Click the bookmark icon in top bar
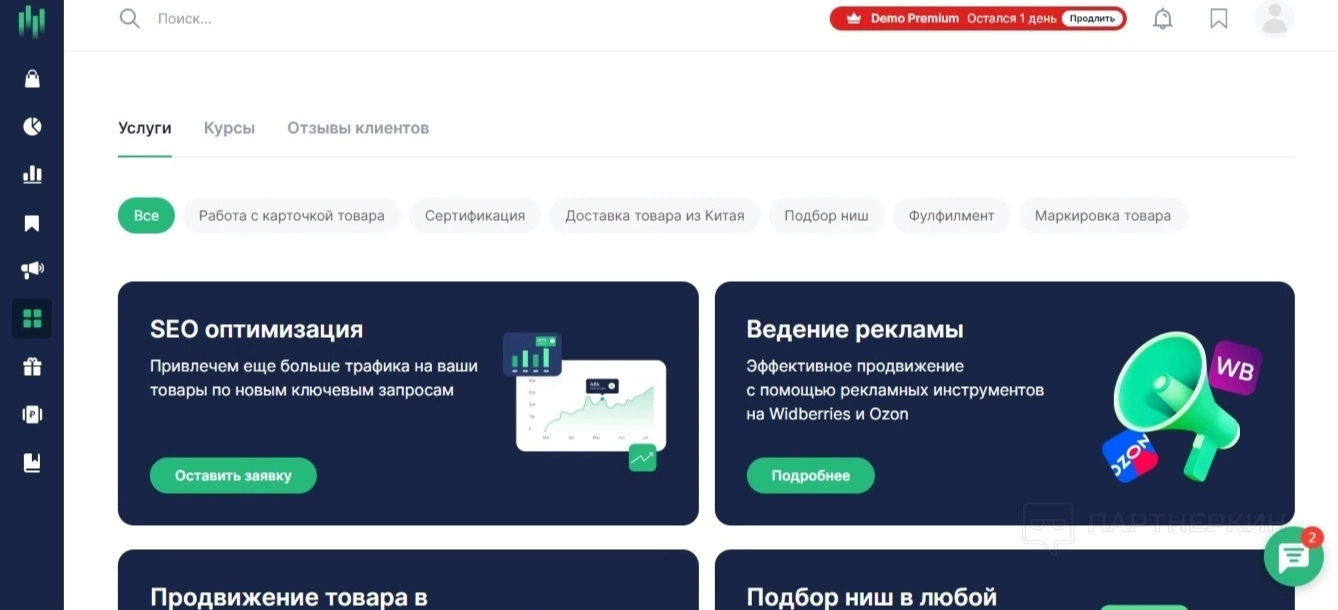Screen dimensions: 1338x610 (1219, 18)
